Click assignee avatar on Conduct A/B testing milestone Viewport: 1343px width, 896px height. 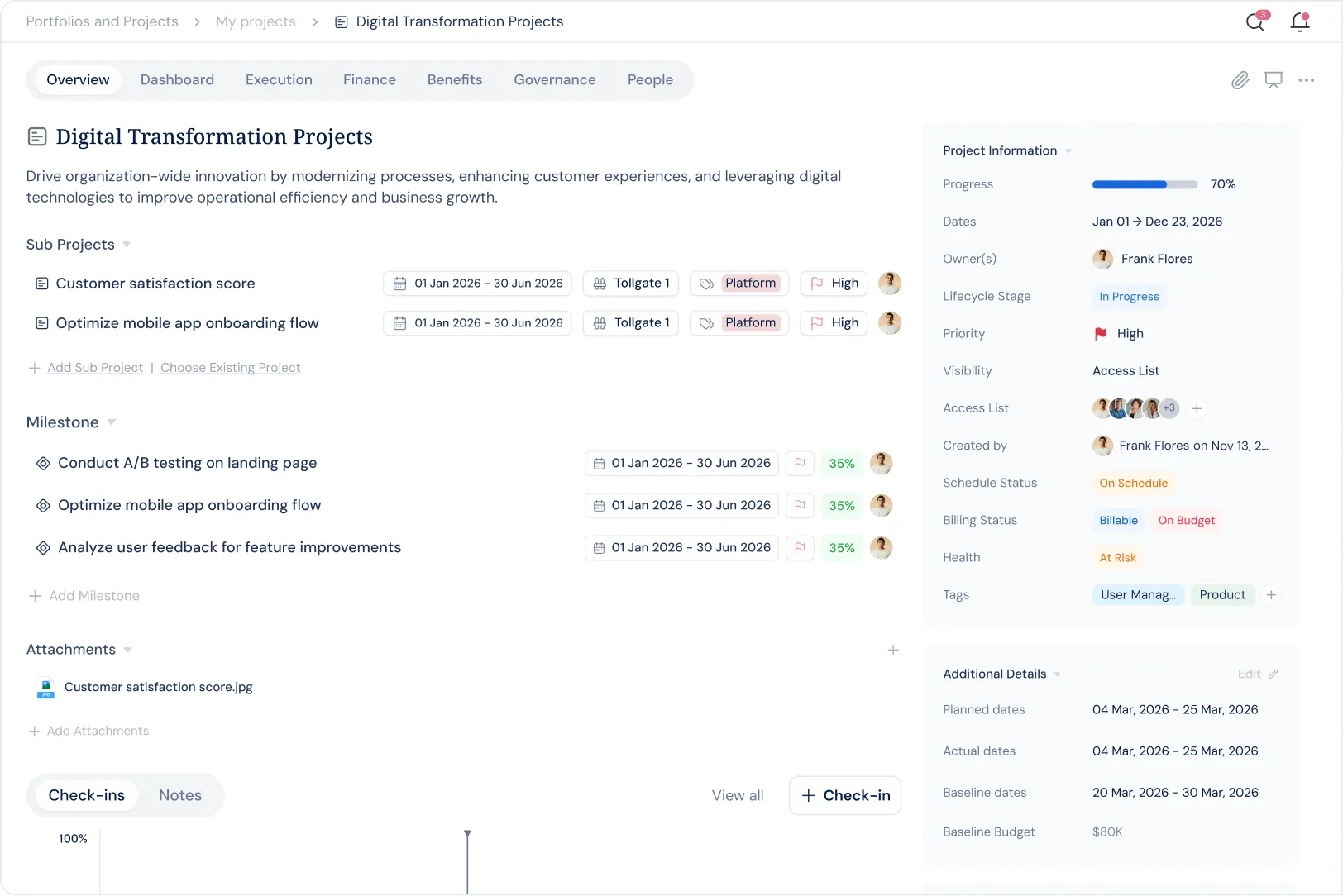882,463
